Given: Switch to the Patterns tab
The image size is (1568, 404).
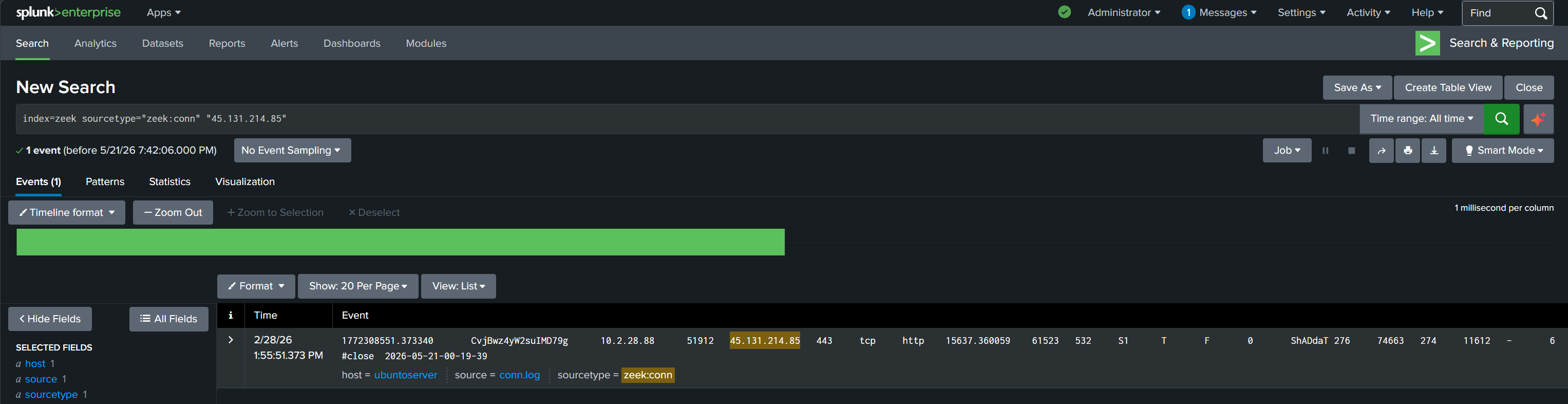Looking at the screenshot, I should pyautogui.click(x=105, y=181).
